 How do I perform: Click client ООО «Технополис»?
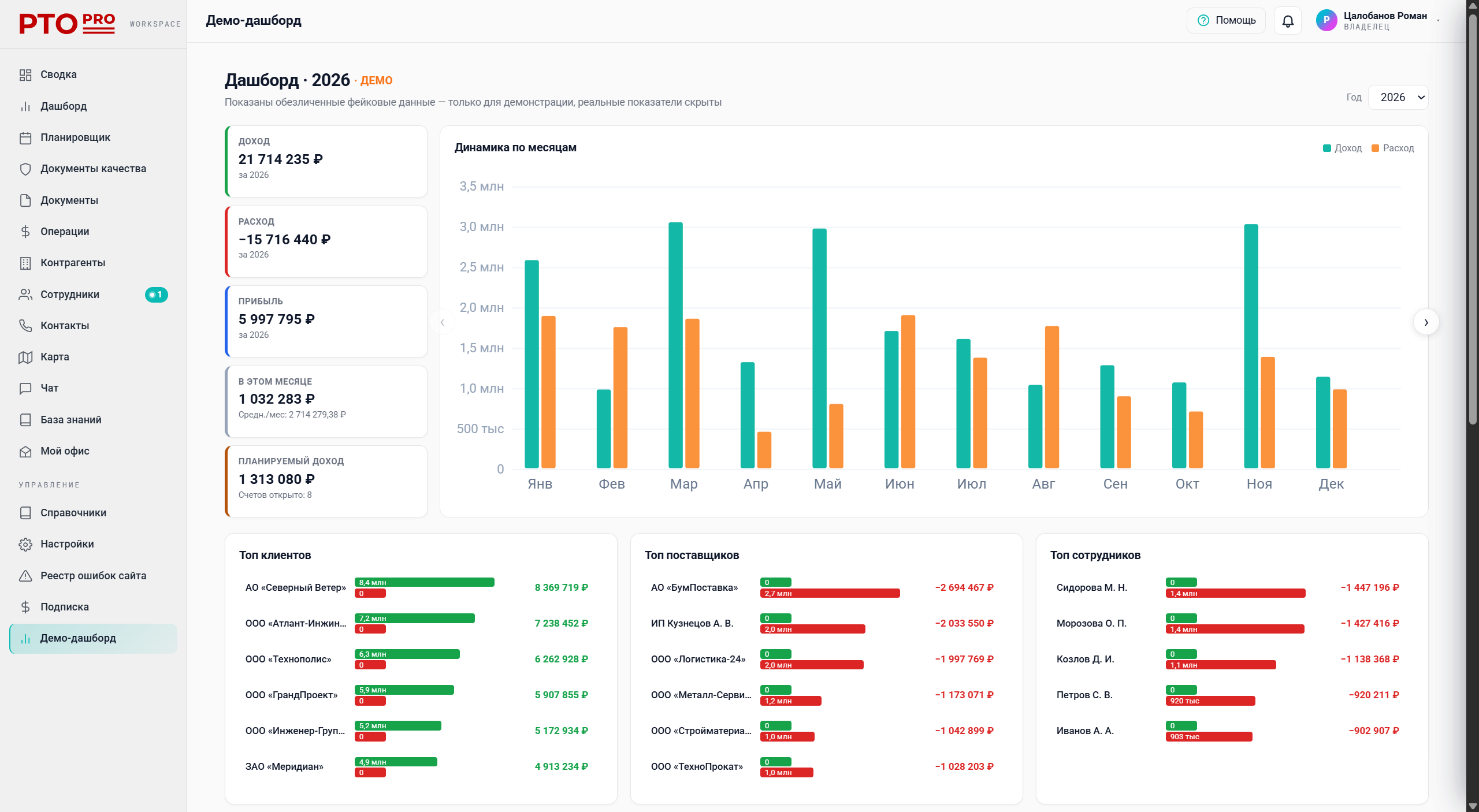[288, 660]
